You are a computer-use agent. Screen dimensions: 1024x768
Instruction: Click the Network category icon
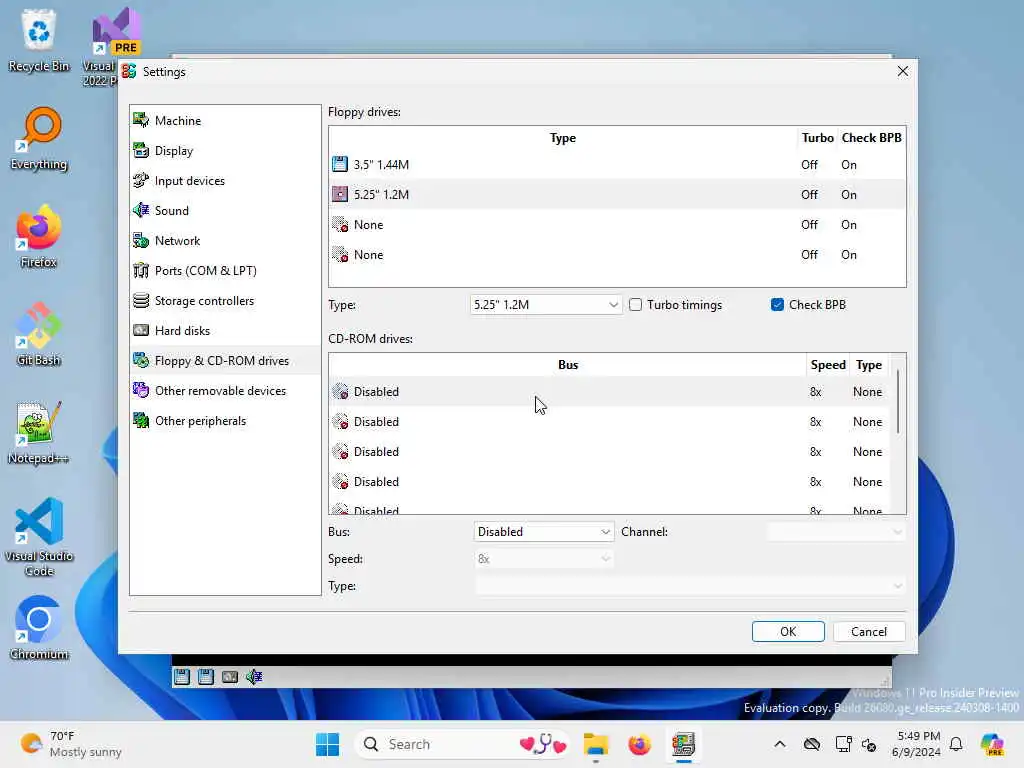pyautogui.click(x=141, y=240)
